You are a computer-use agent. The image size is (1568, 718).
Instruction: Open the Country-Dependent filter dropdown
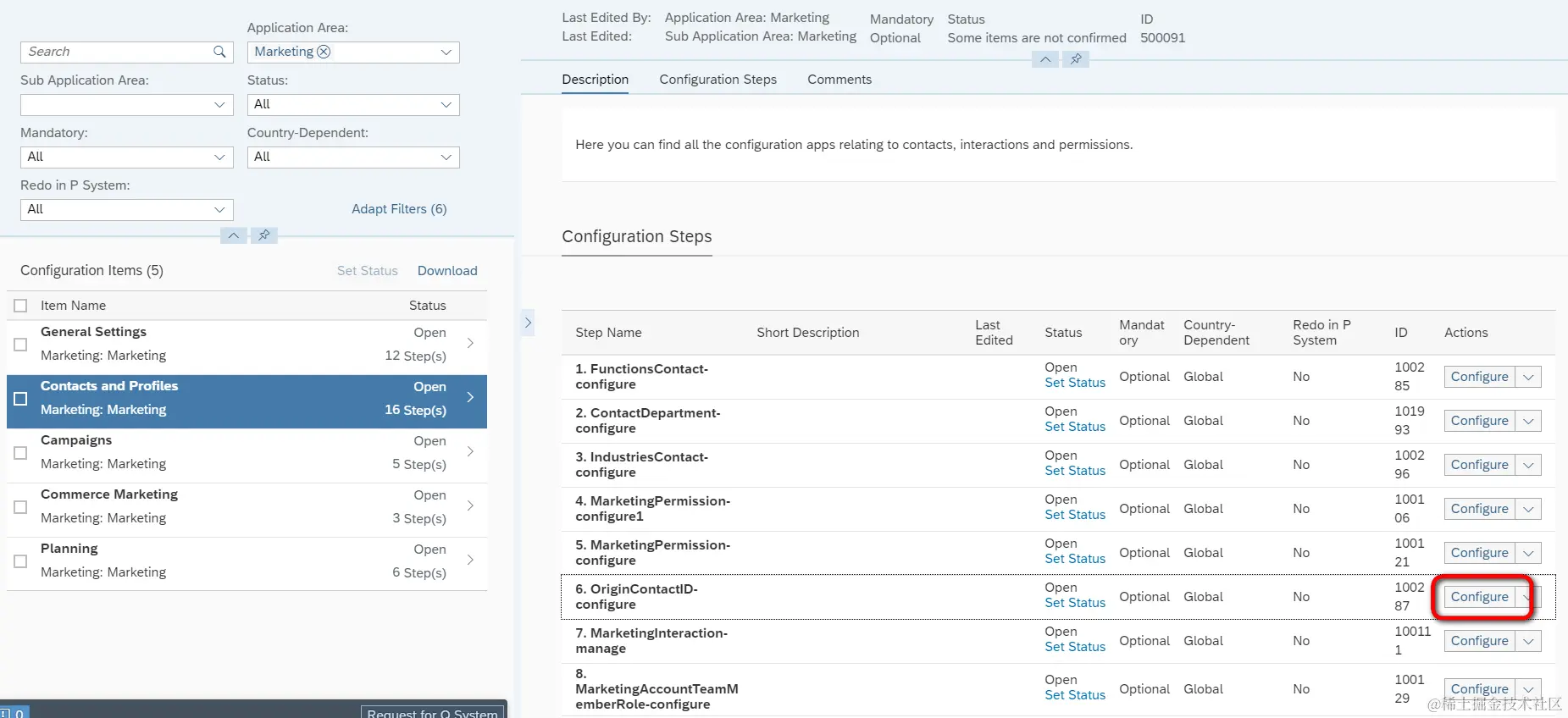point(446,157)
